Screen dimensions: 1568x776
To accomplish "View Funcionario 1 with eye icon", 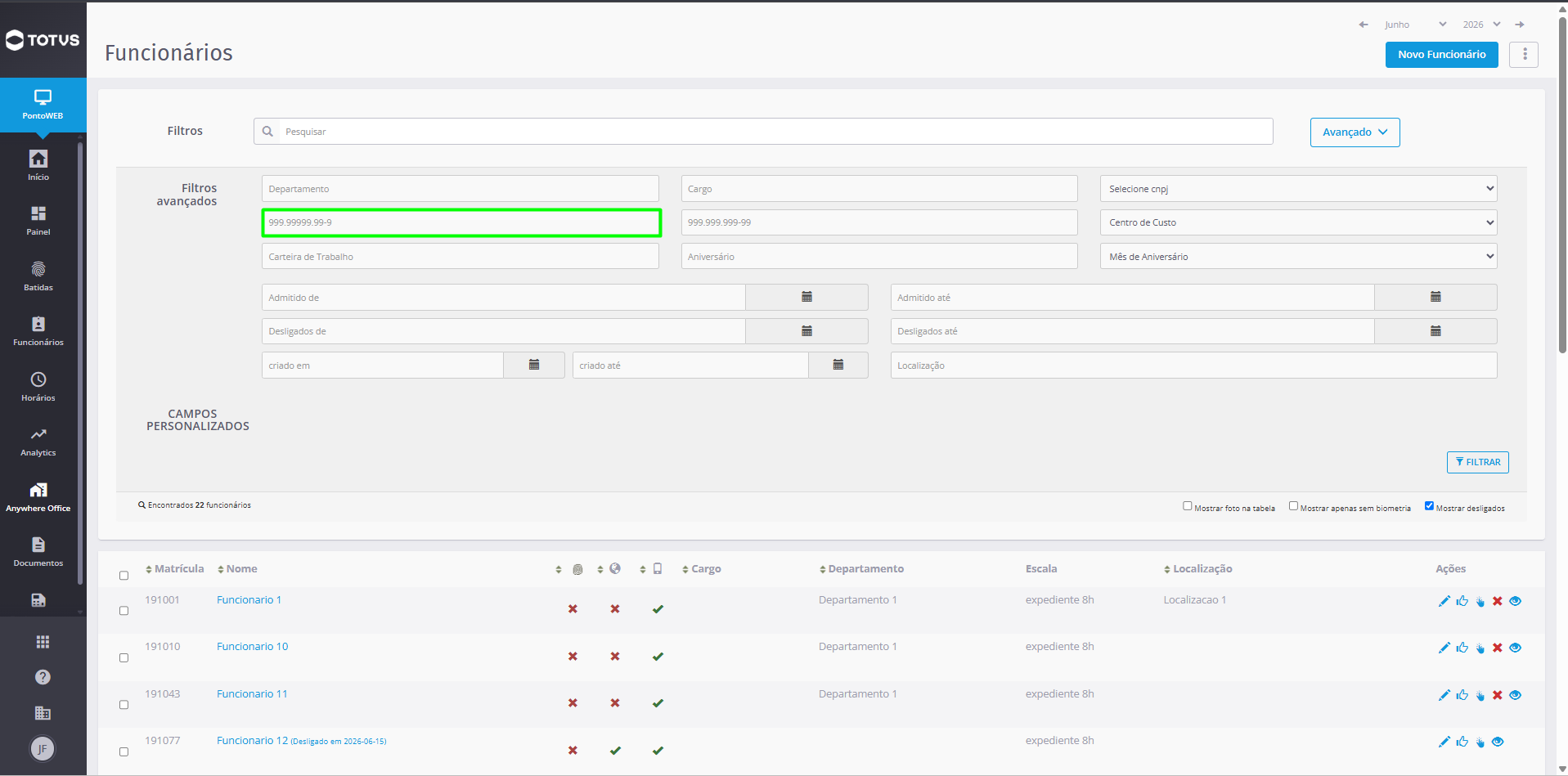I will coord(1516,601).
